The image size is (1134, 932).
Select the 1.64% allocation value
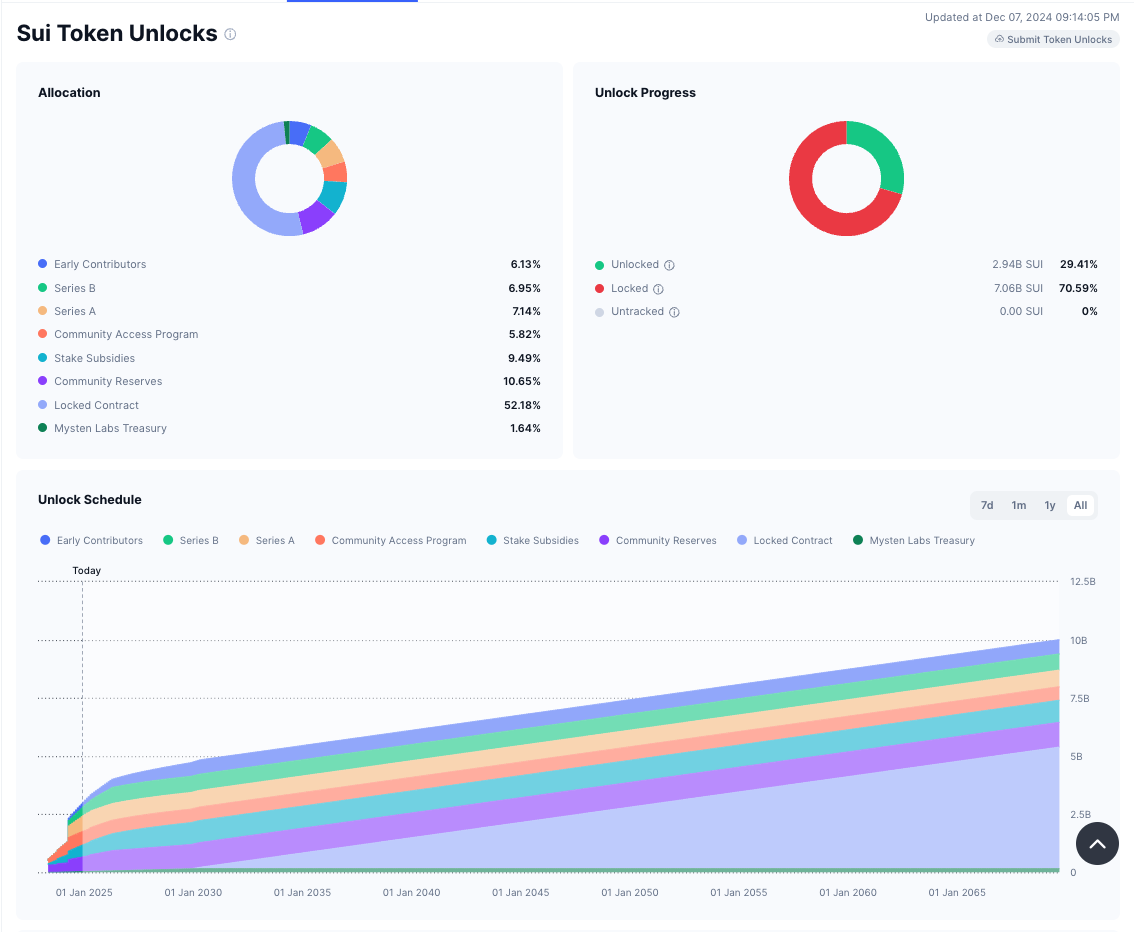(x=525, y=428)
